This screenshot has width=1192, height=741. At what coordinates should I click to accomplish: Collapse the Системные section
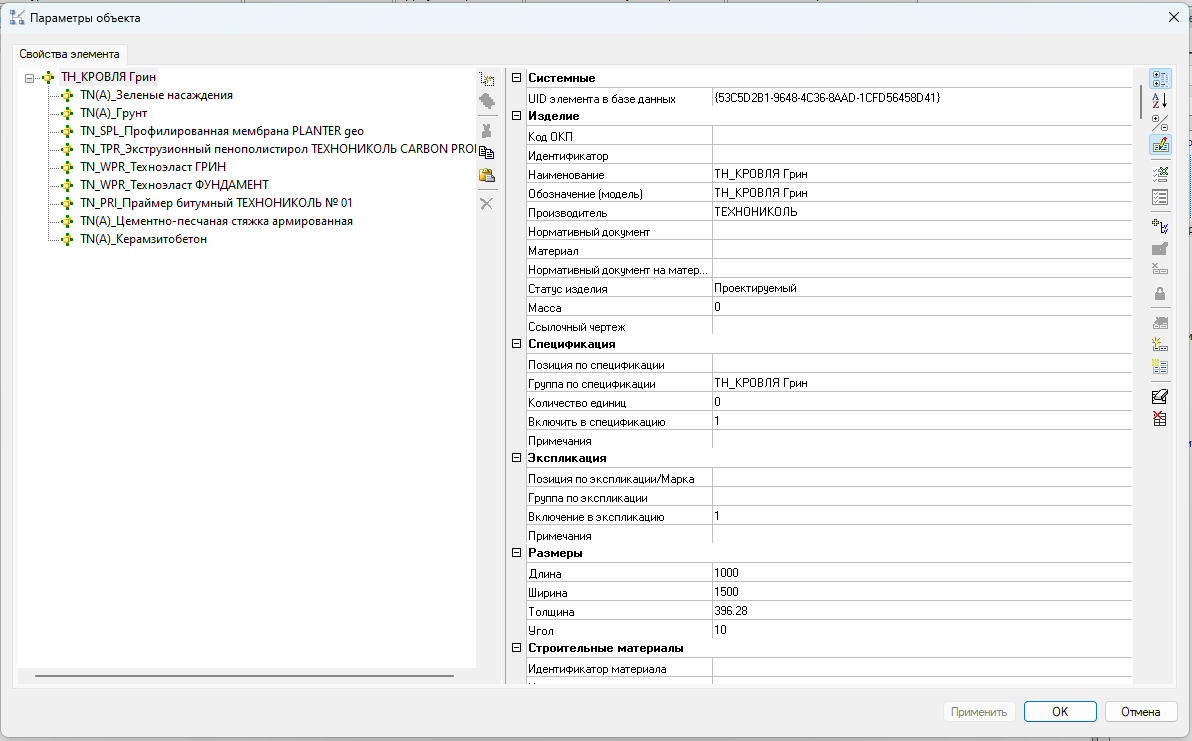[517, 78]
